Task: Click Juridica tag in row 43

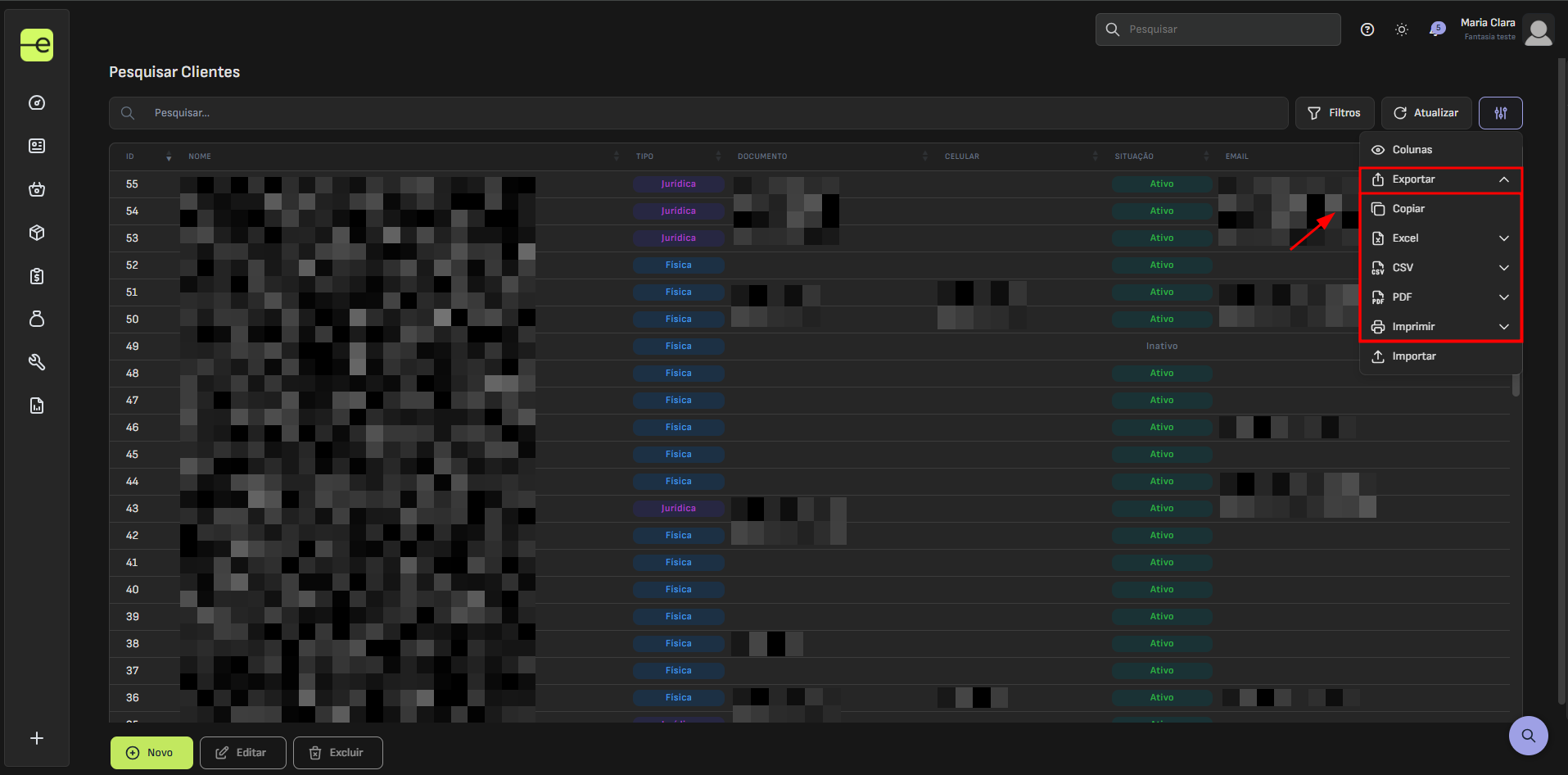Action: point(679,509)
